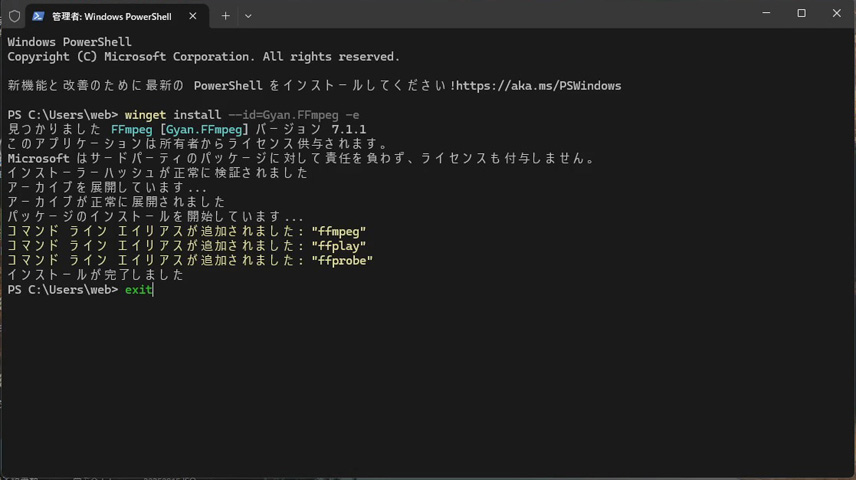Click the "ffprobe" alias name
The height and width of the screenshot is (480, 856).
[341, 261]
